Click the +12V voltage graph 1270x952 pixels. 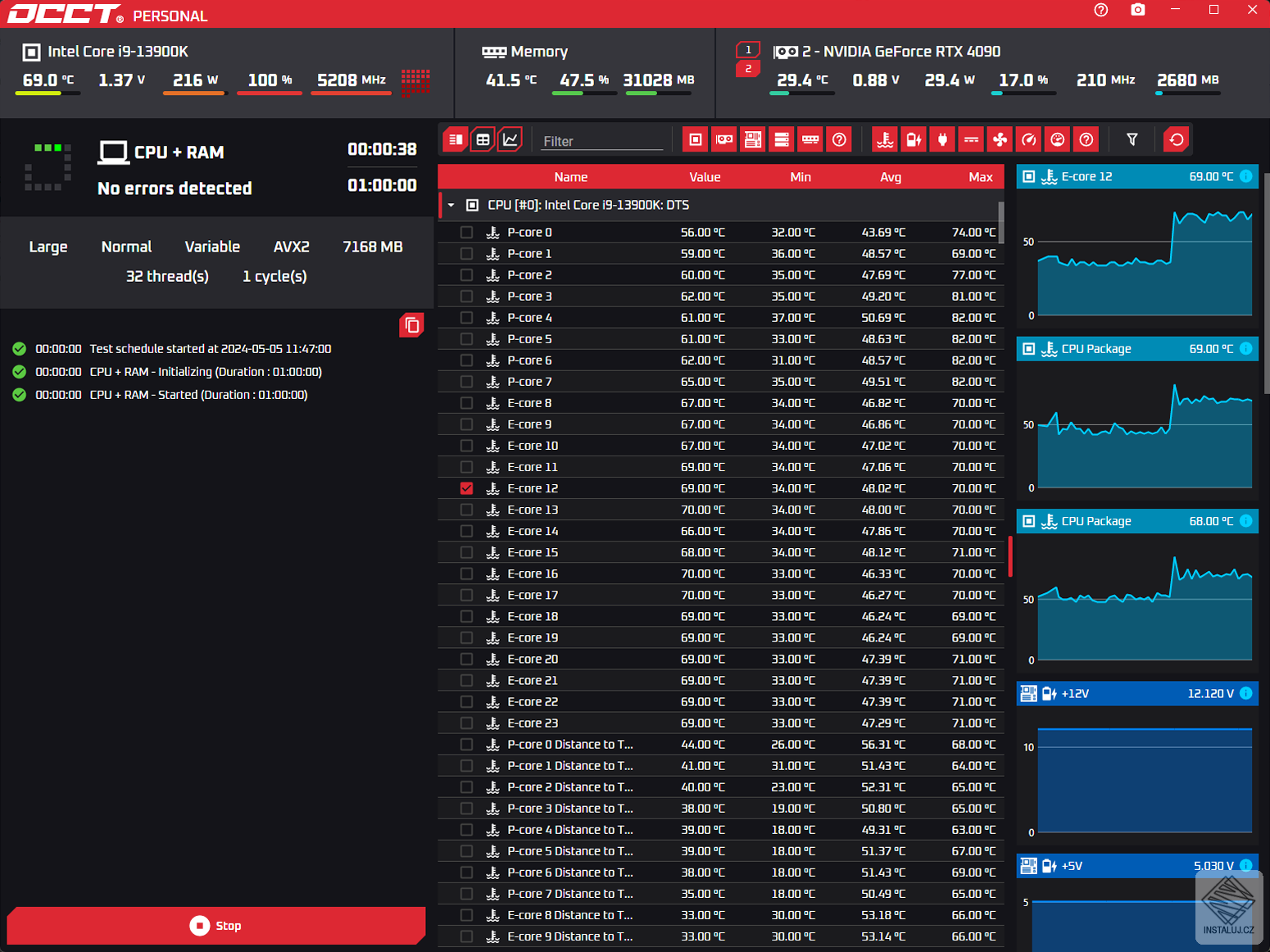(x=1145, y=778)
